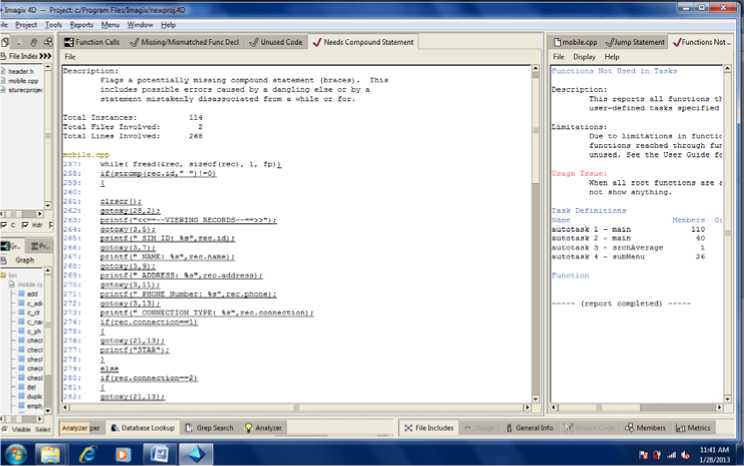
Task: Toggle the 'c' file filter checkbox
Action: tap(6, 225)
